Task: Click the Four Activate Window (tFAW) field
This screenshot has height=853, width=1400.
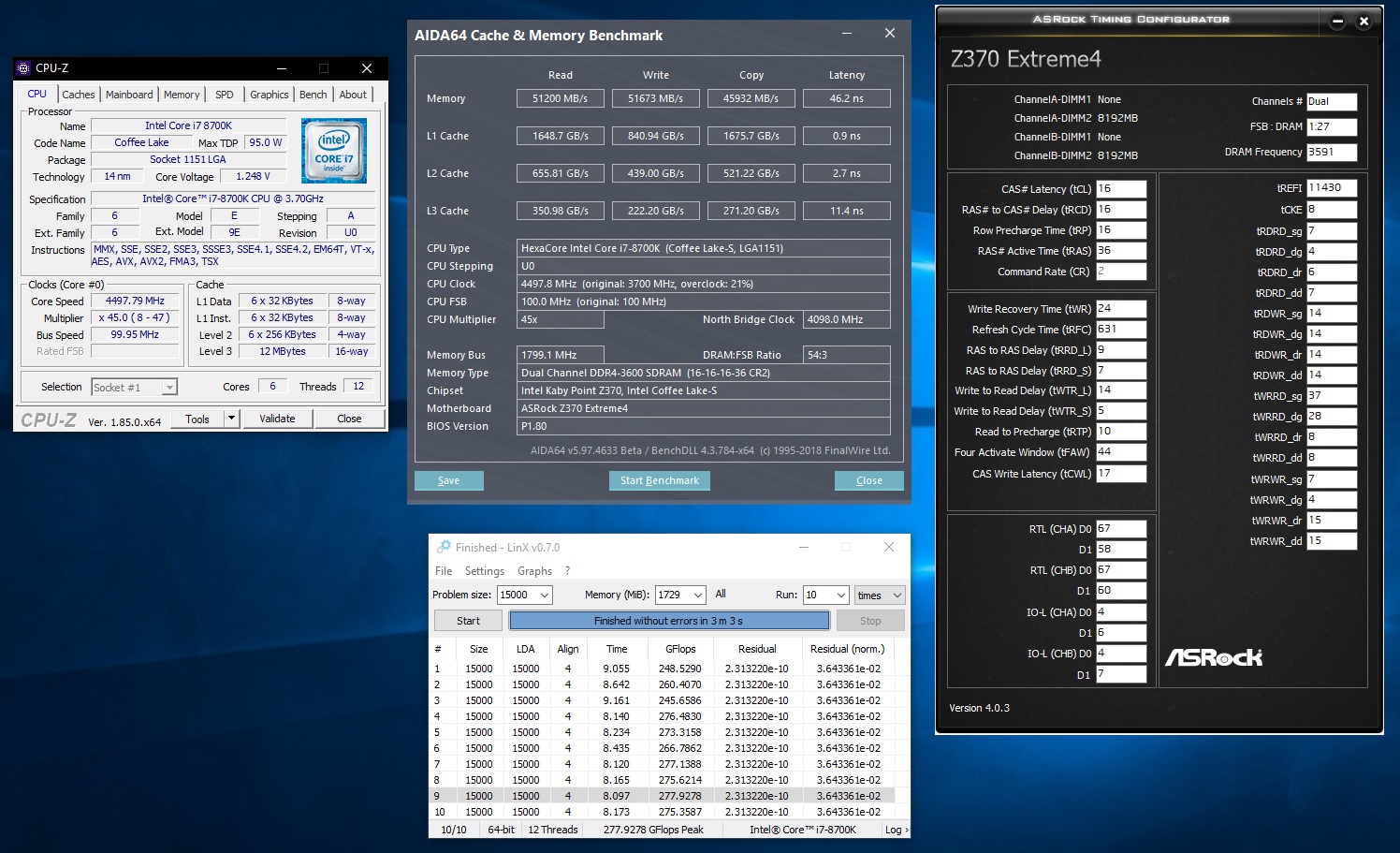Action: point(1121,452)
